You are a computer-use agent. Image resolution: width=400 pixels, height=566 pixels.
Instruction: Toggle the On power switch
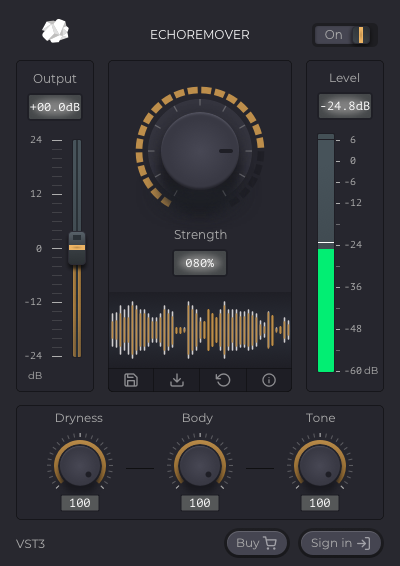344,35
